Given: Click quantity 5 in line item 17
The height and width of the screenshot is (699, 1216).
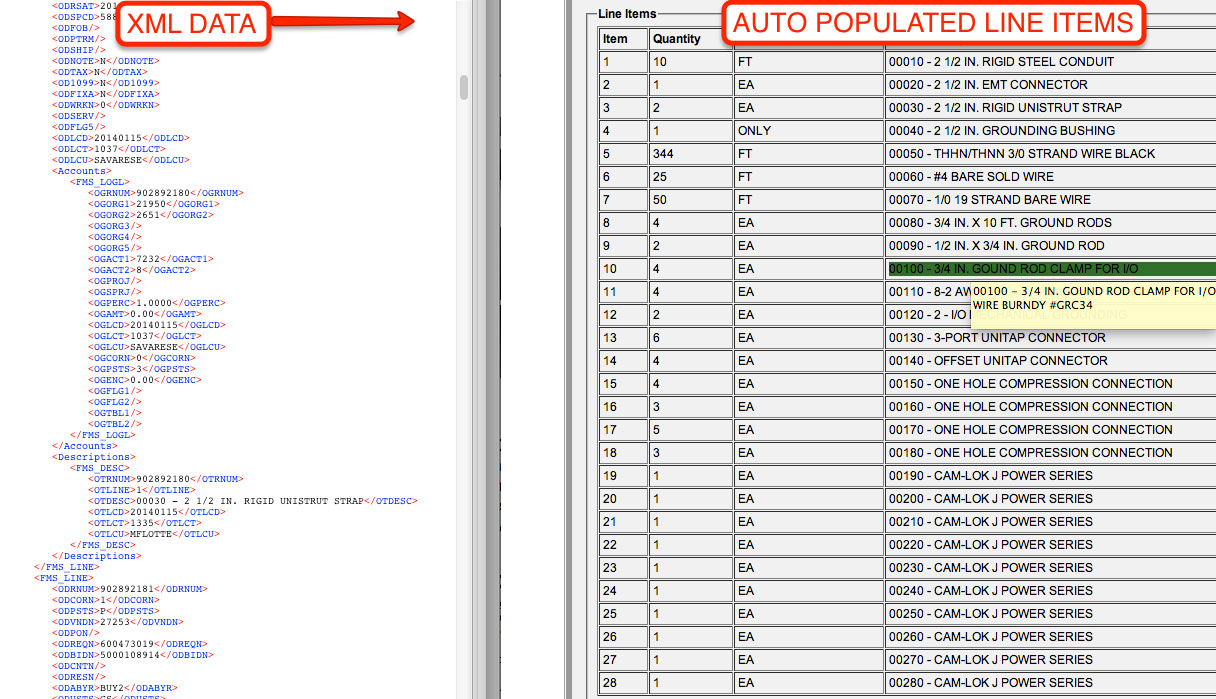Looking at the screenshot, I should click(x=690, y=430).
